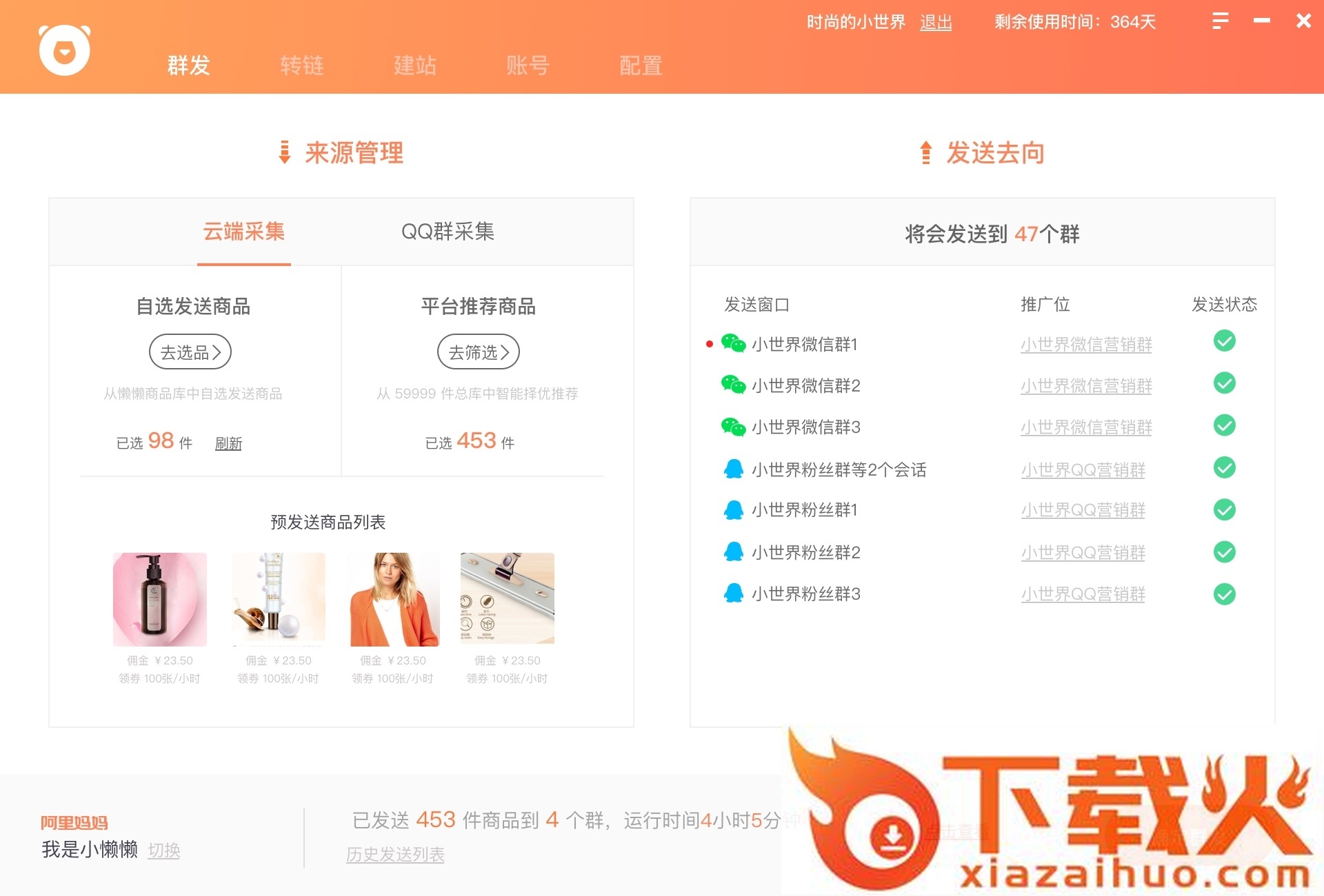Open the 账号 tab
The height and width of the screenshot is (896, 1324).
click(x=528, y=65)
